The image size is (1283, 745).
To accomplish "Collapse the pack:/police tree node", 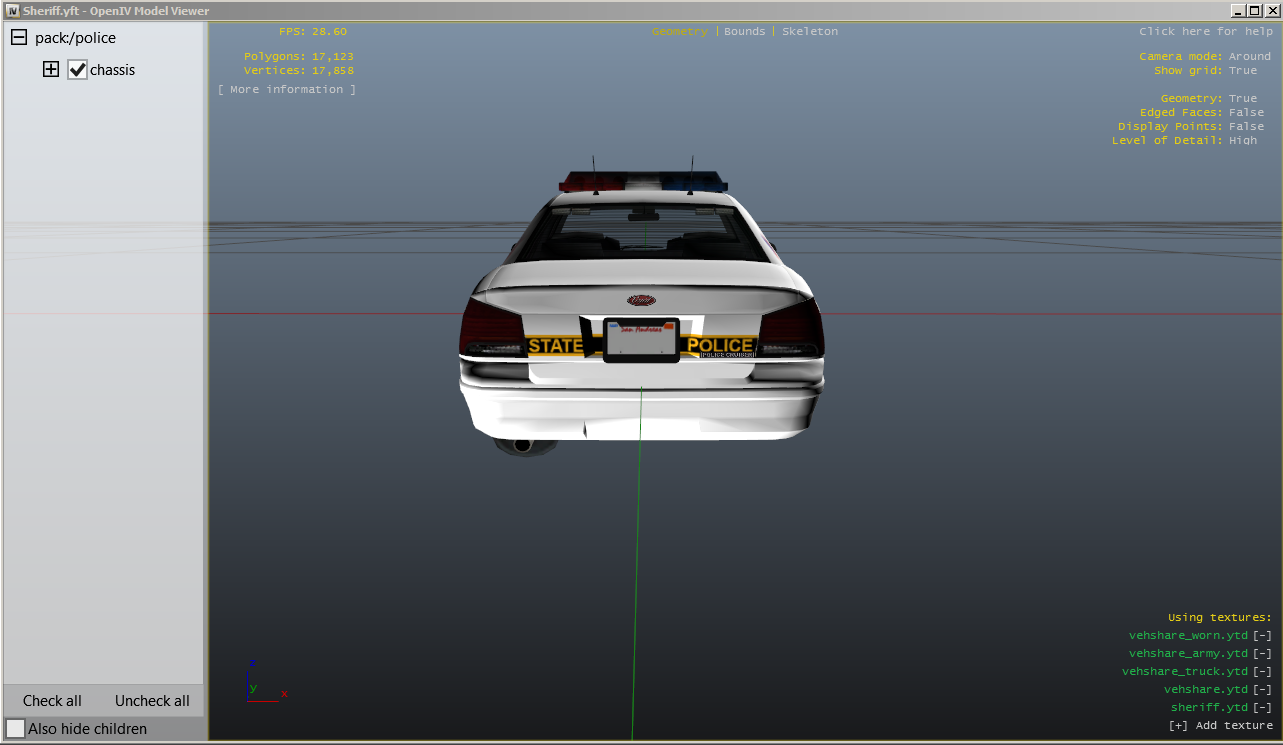I will (18, 38).
